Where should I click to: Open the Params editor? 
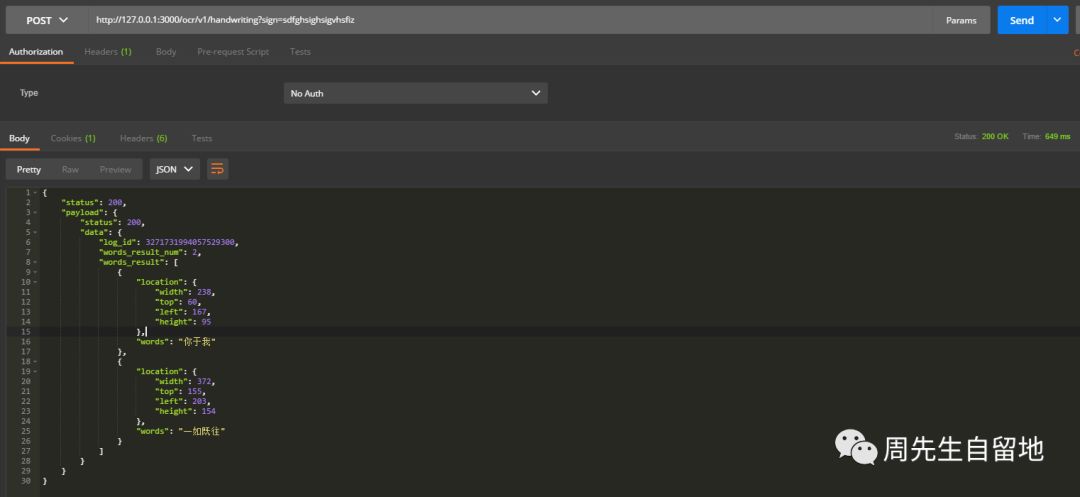(961, 21)
